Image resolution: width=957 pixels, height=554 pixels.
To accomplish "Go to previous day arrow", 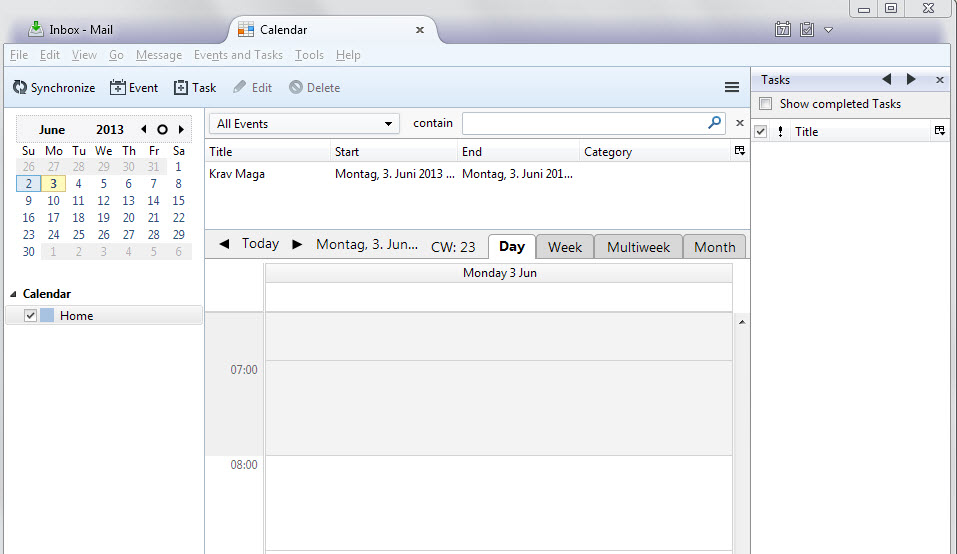I will 224,244.
